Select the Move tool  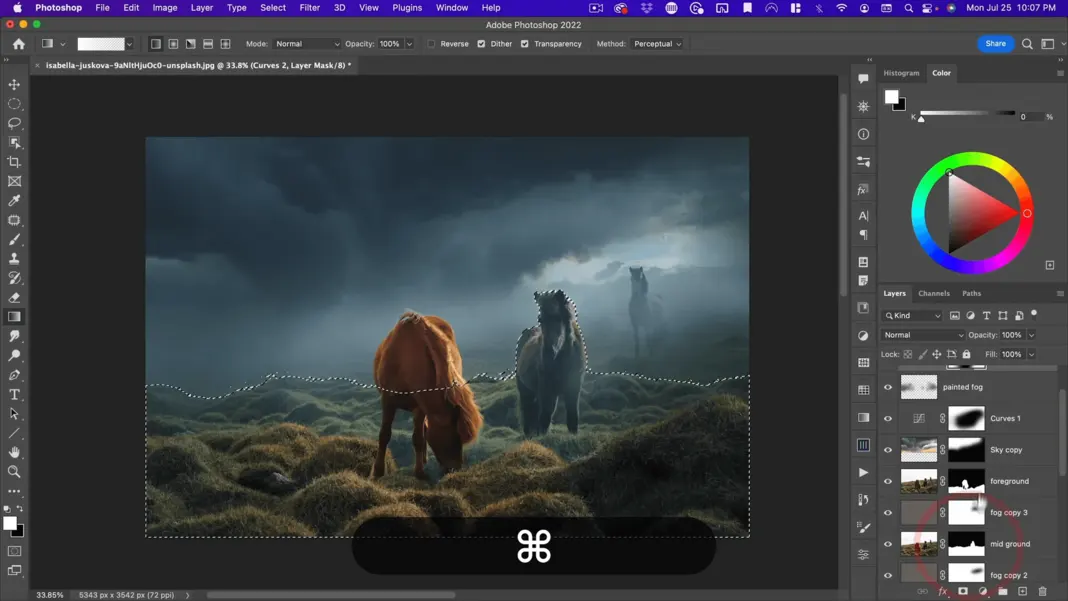[14, 84]
